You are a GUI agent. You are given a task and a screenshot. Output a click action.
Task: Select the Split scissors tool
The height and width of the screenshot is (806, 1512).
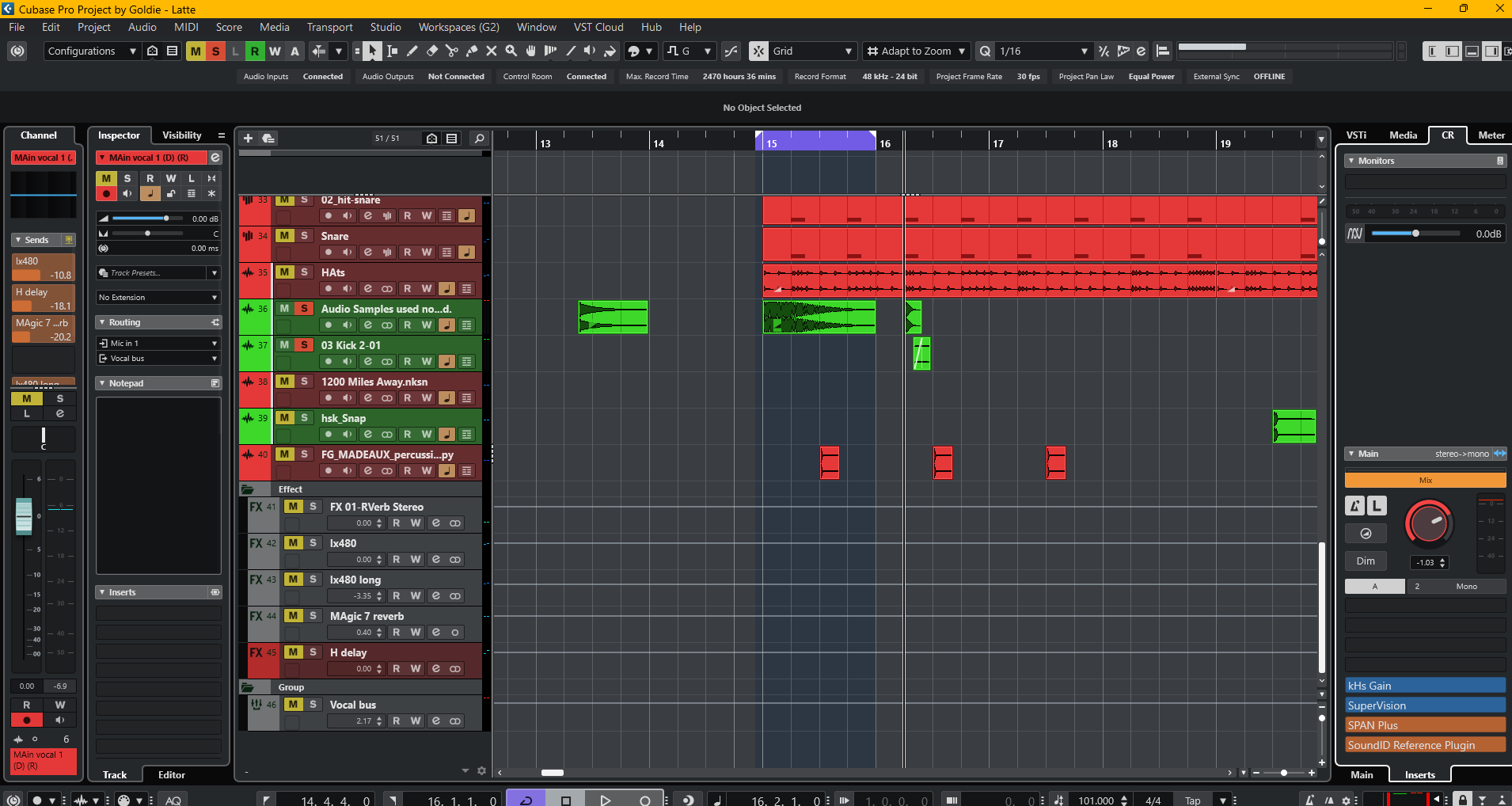(452, 51)
